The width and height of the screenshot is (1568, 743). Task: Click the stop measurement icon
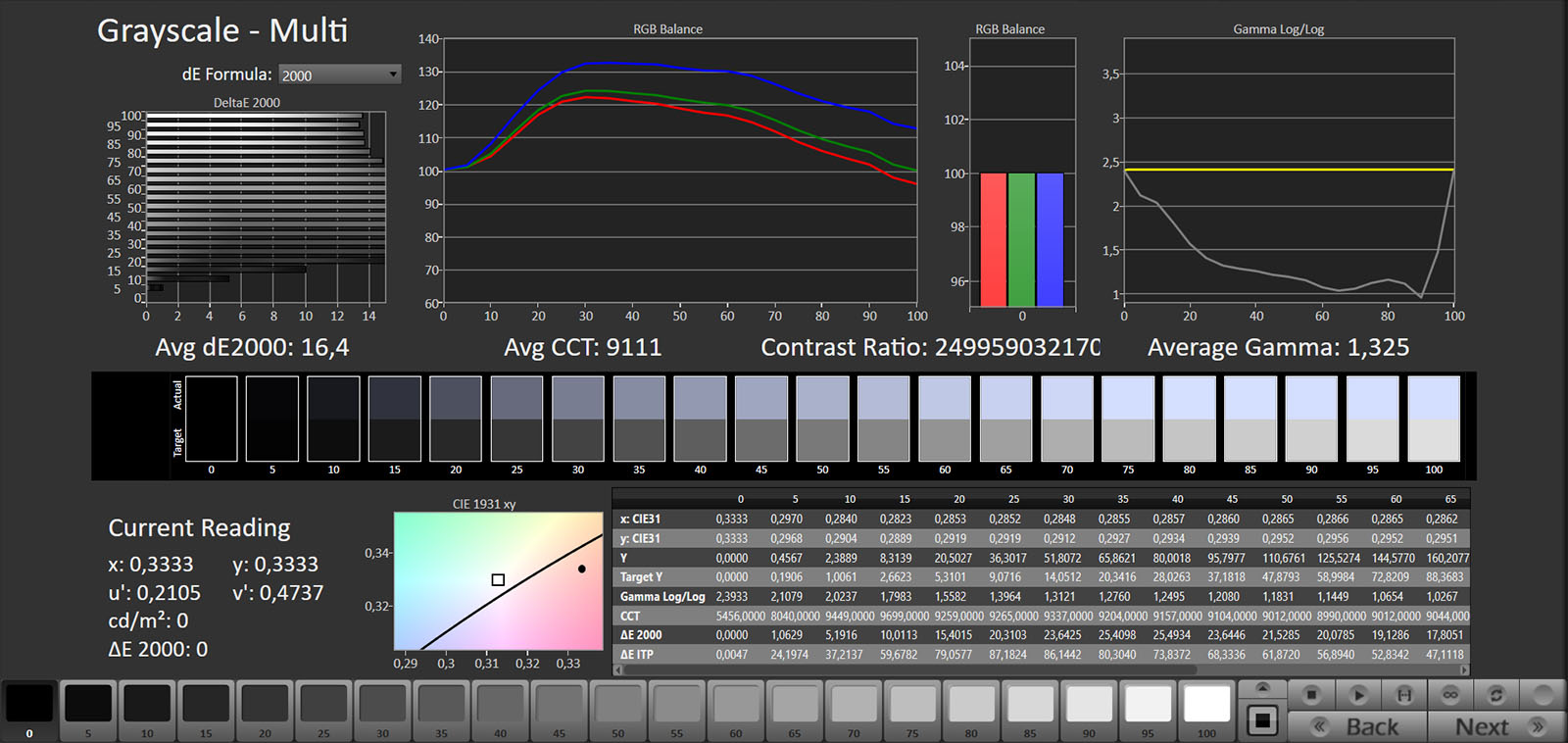[x=1311, y=695]
